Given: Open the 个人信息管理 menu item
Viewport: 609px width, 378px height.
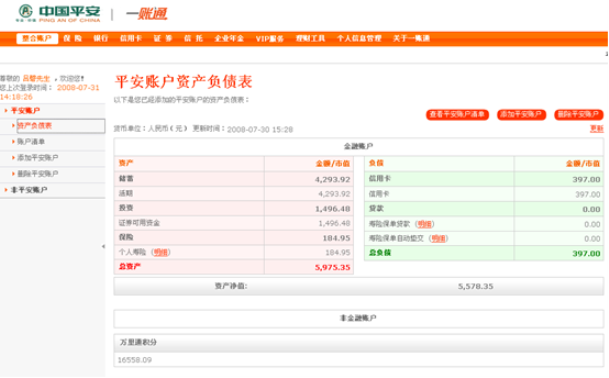Looking at the screenshot, I should (359, 38).
